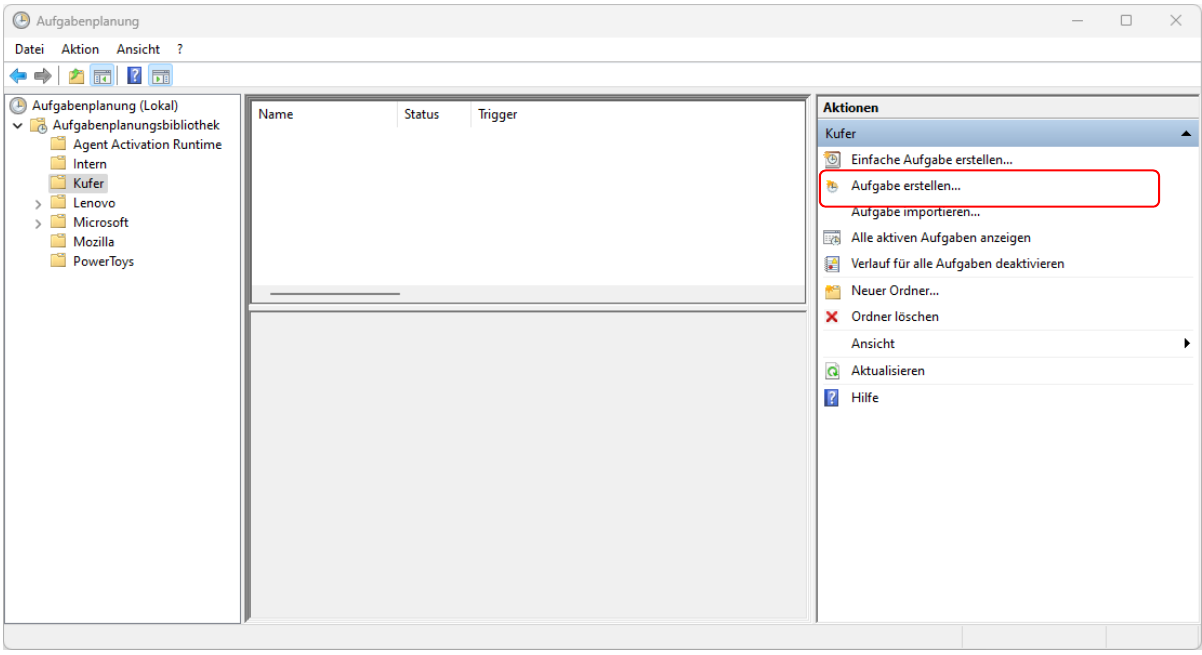Sort the task list by the Status column
Viewport: 1202px width, 655px height.
click(434, 114)
